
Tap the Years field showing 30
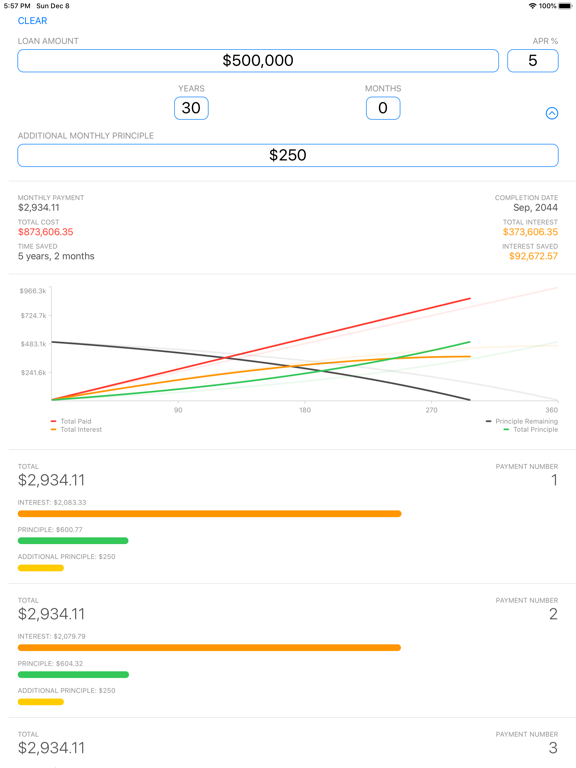point(192,108)
